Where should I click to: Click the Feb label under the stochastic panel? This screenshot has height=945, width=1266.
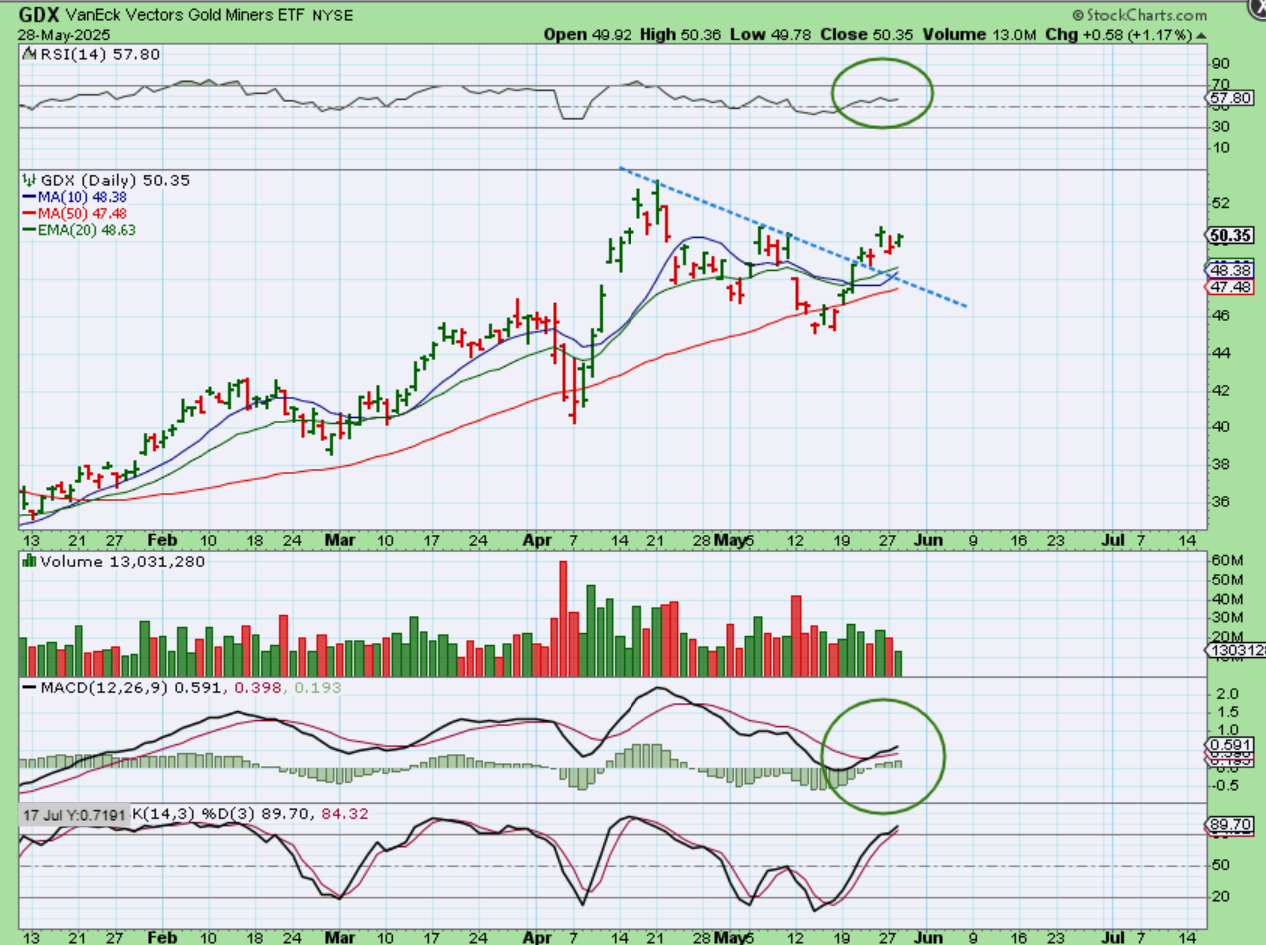point(161,937)
